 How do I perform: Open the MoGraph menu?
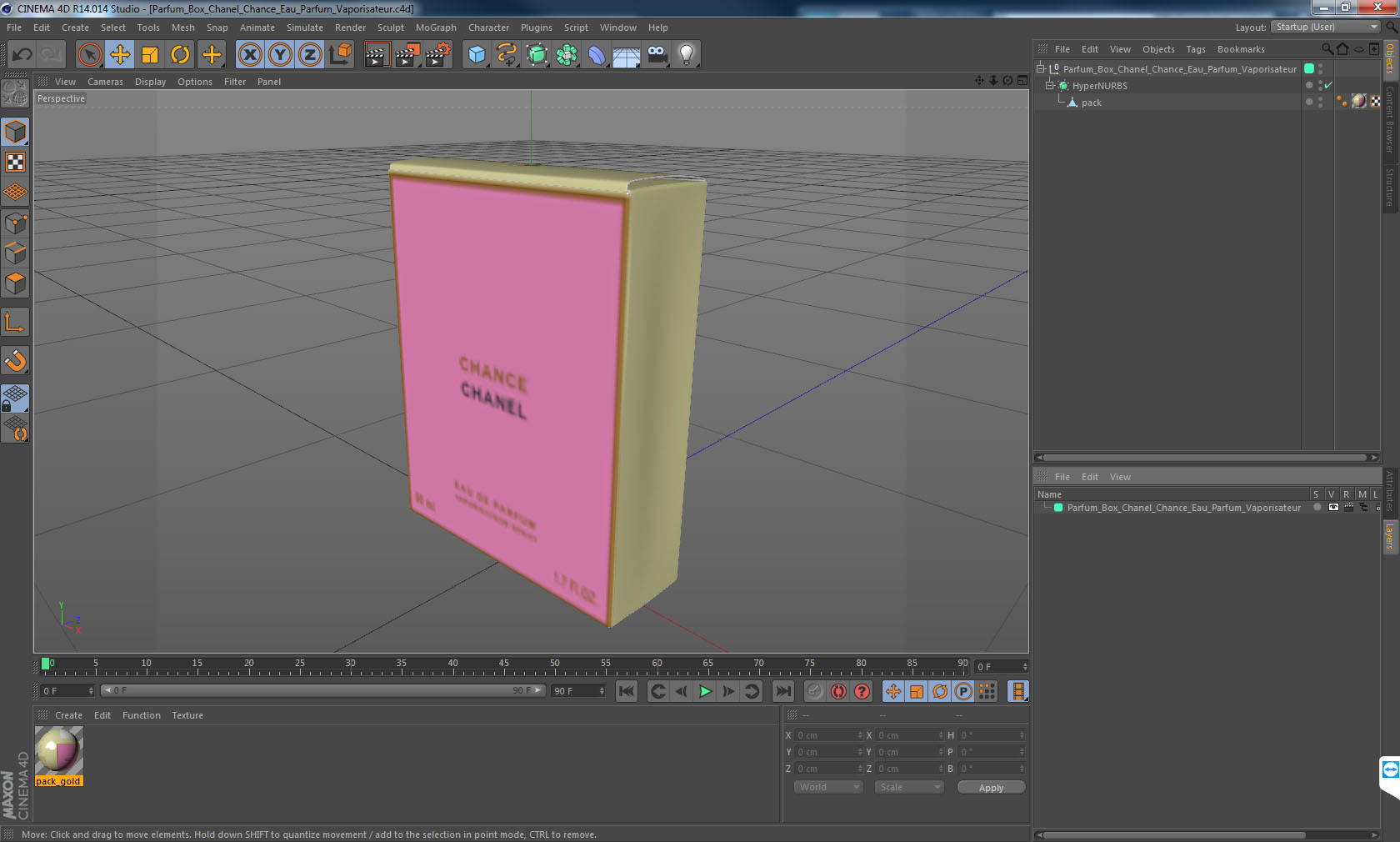(436, 28)
